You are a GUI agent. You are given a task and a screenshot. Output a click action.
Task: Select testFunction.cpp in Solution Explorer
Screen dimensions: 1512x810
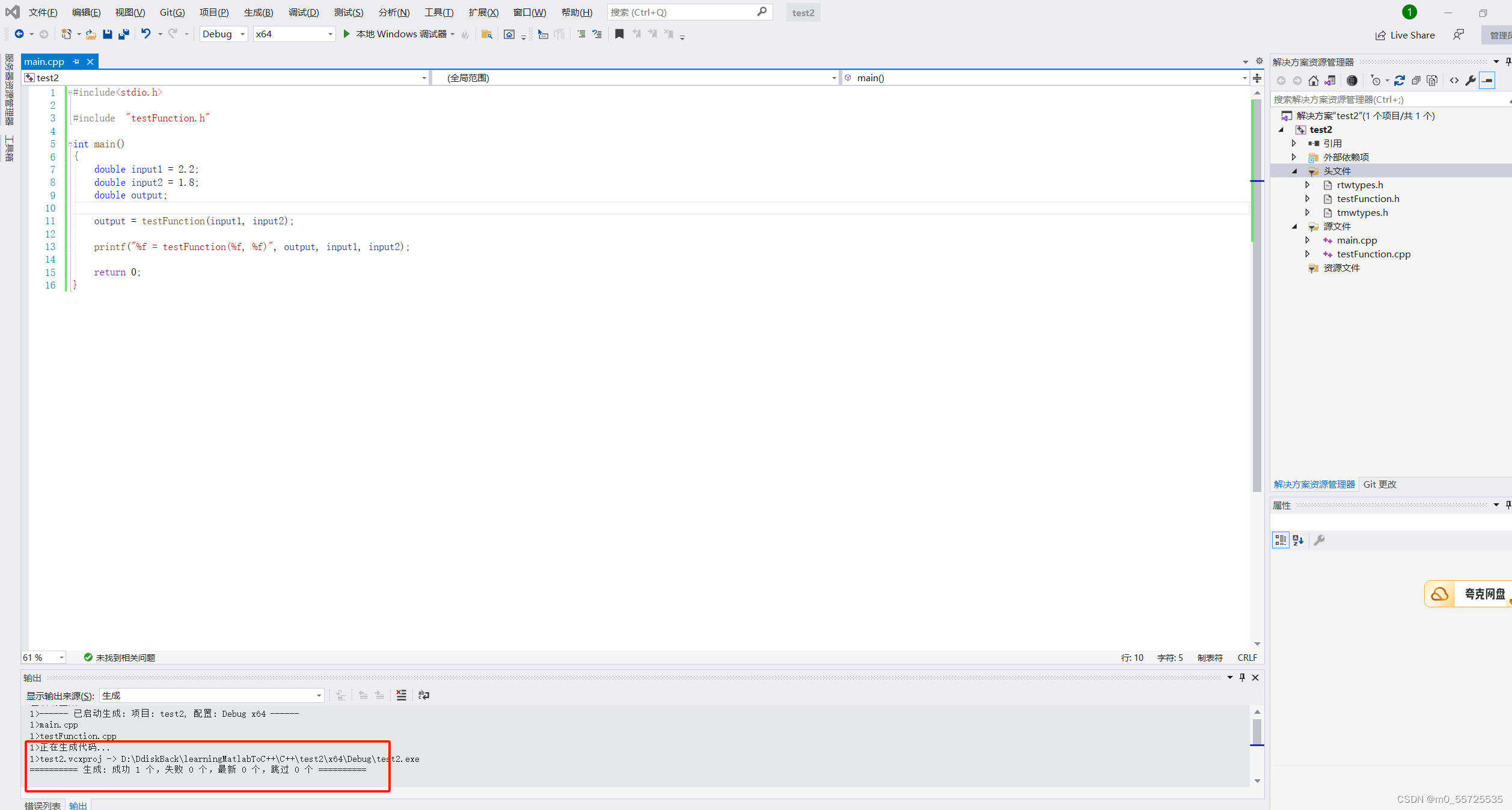pos(1374,254)
